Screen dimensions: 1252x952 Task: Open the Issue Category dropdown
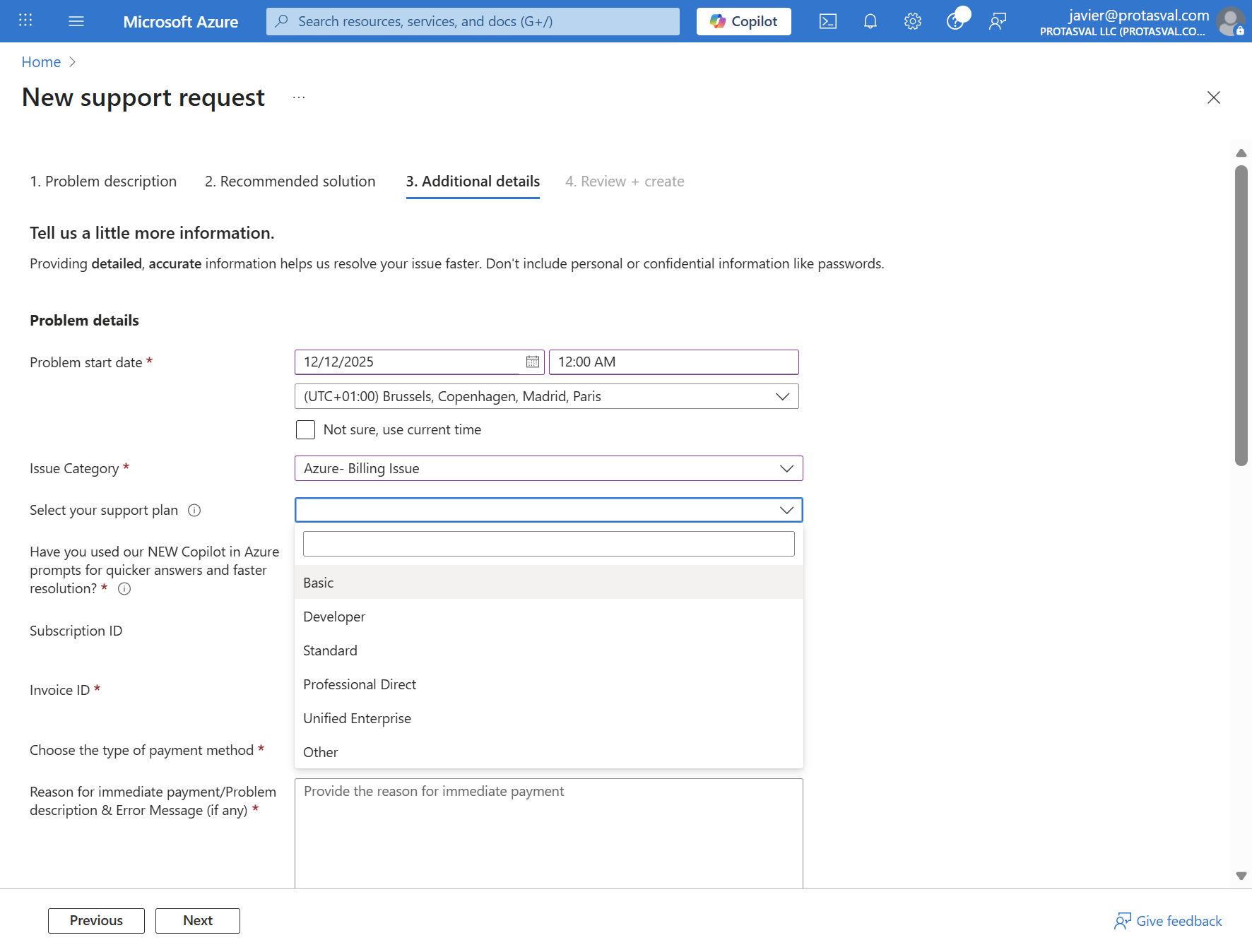point(549,468)
